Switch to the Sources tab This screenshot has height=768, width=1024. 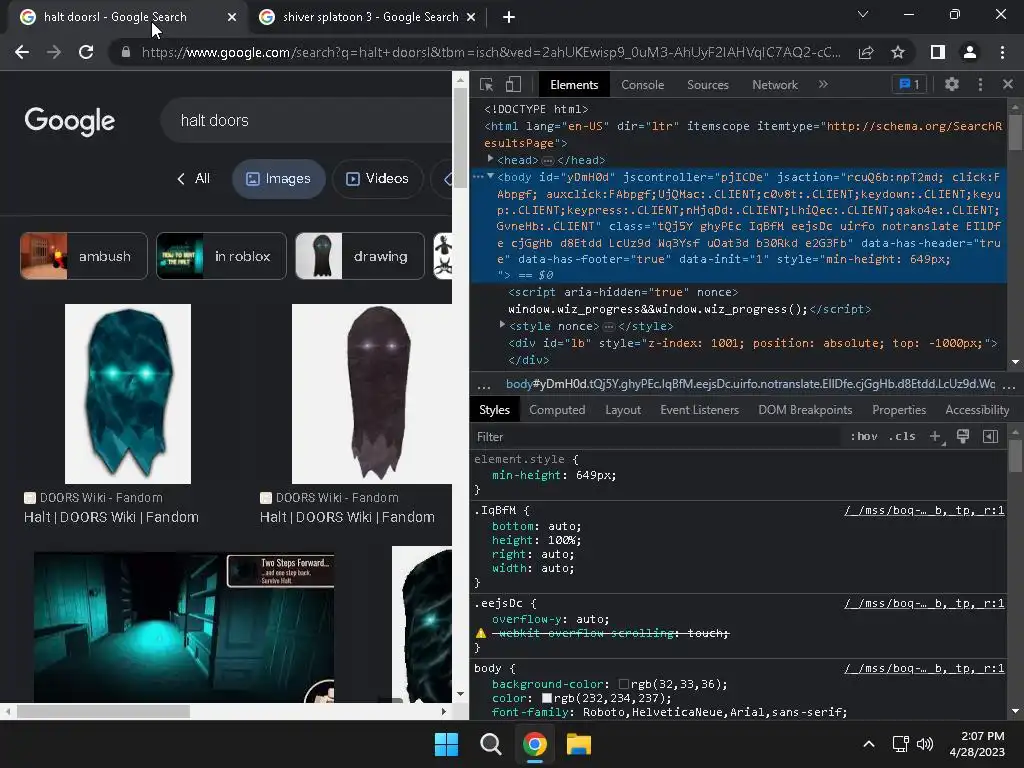tap(707, 85)
